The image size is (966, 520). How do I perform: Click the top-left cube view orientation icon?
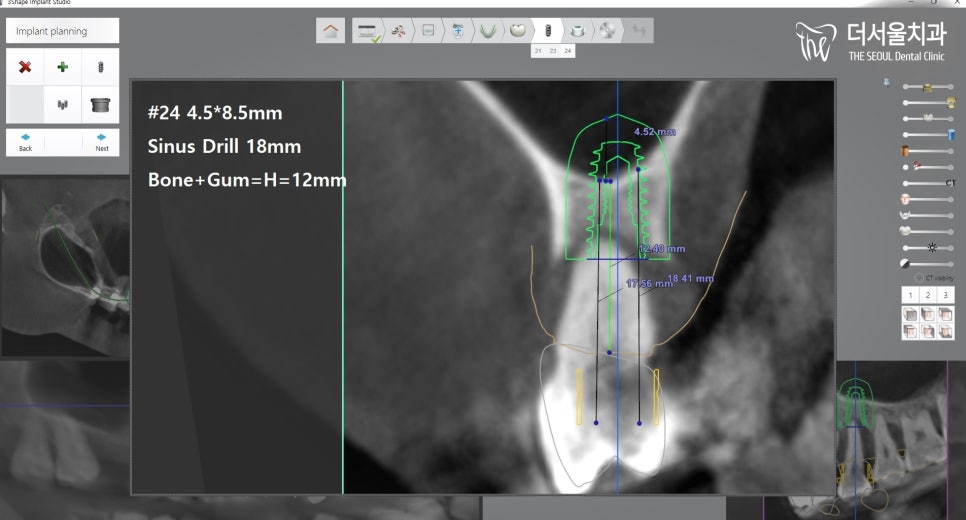(x=910, y=315)
